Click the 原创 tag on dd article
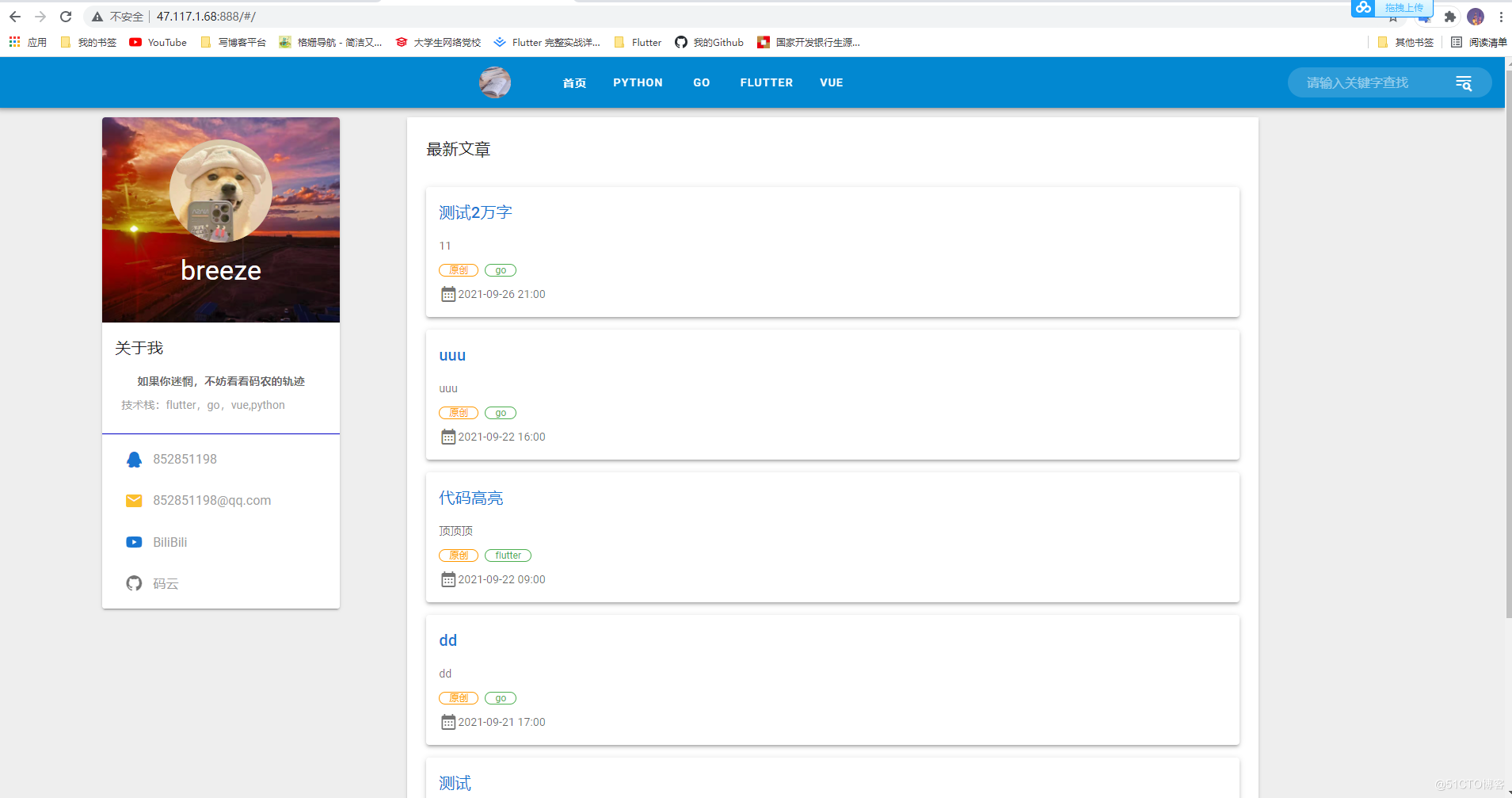Screen dimensions: 1512x798 point(459,698)
